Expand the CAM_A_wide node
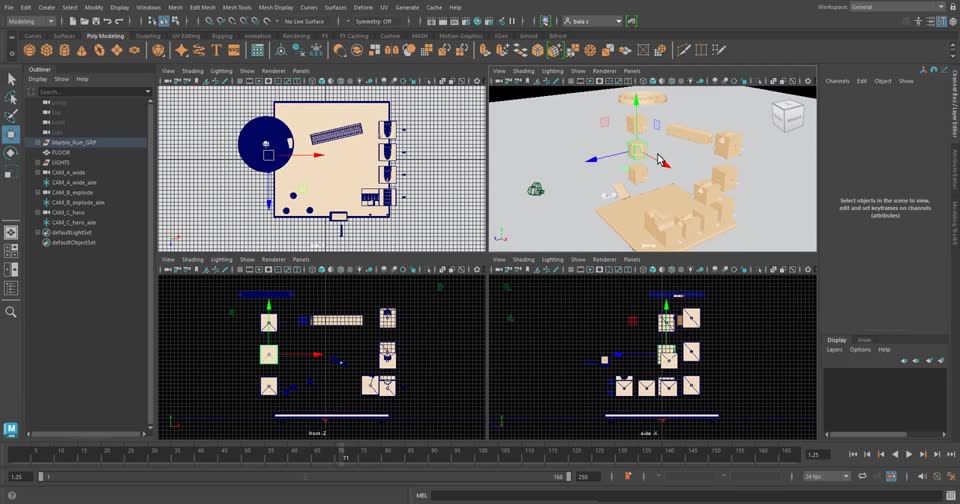Viewport: 960px width, 504px height. coord(38,172)
